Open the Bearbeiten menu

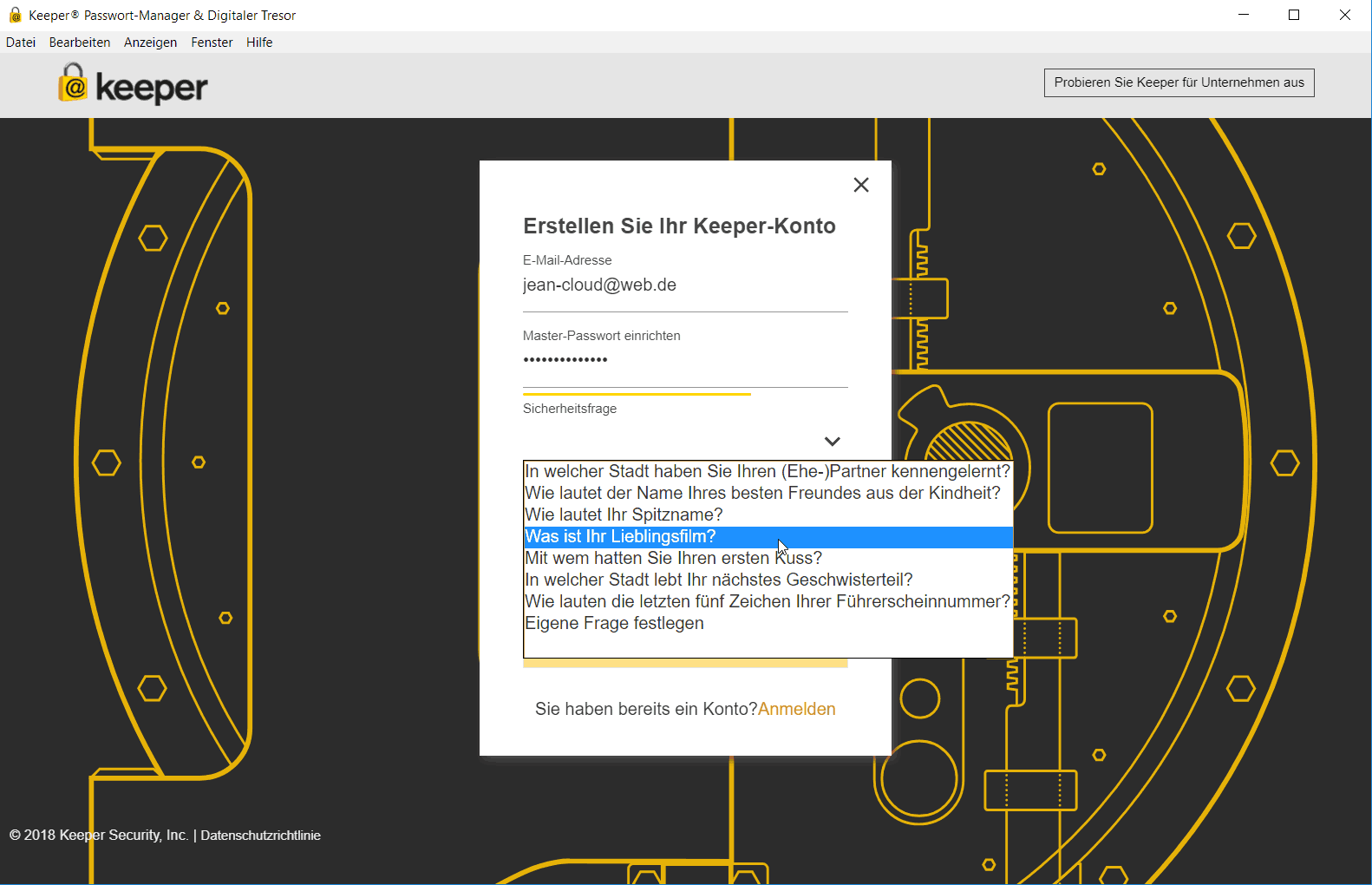[x=80, y=43]
